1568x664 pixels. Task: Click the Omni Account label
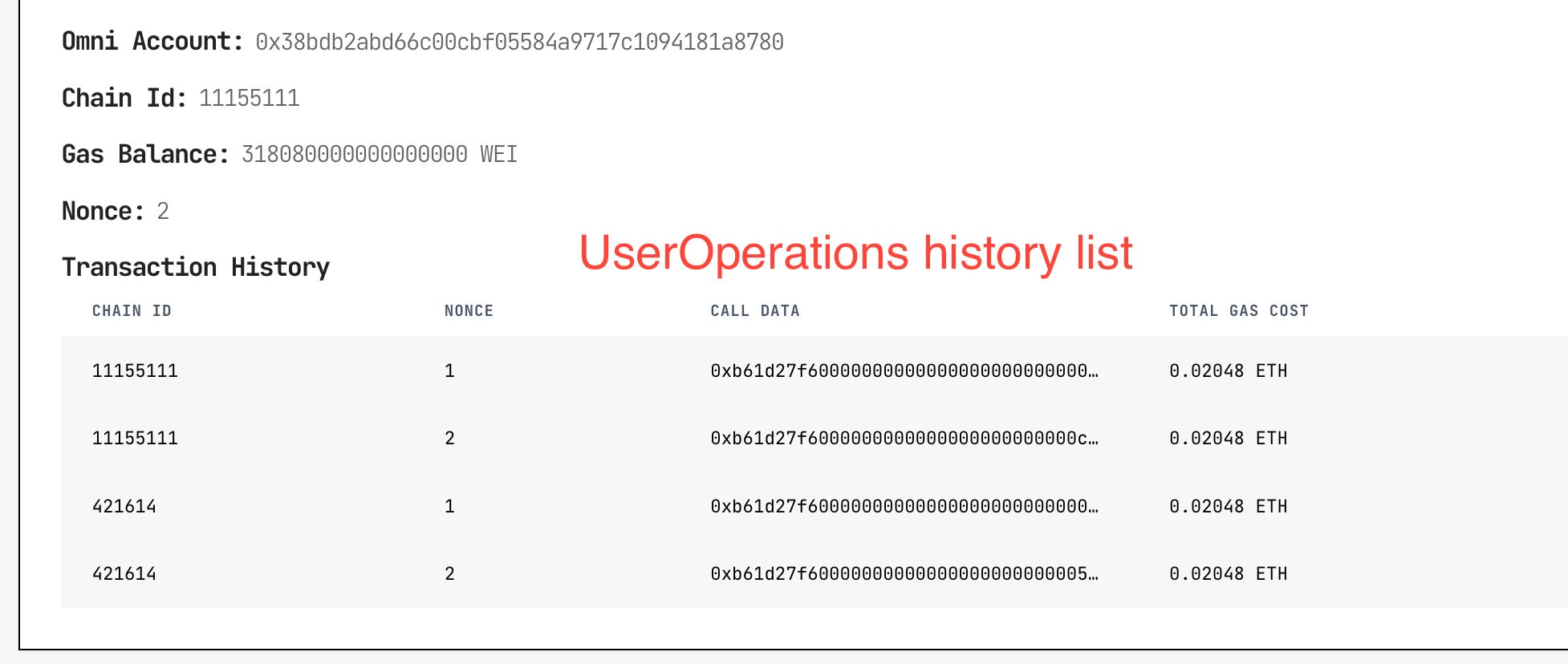tap(152, 42)
